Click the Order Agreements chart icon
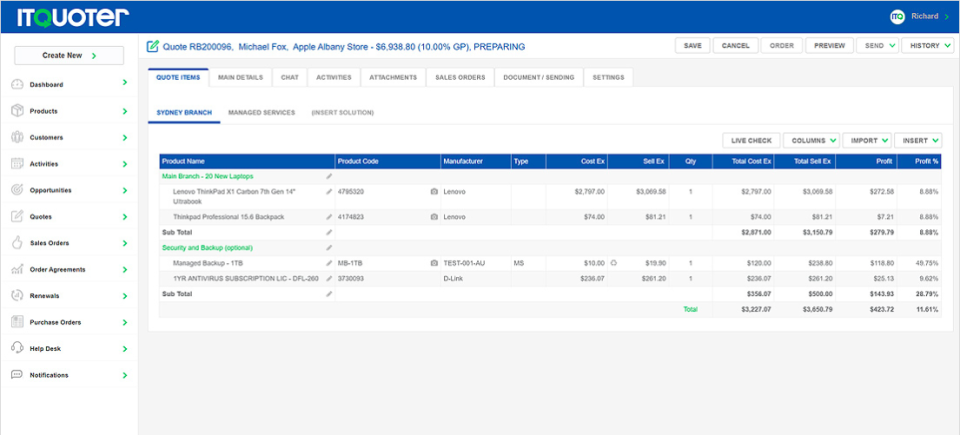The image size is (960, 435). (17, 269)
